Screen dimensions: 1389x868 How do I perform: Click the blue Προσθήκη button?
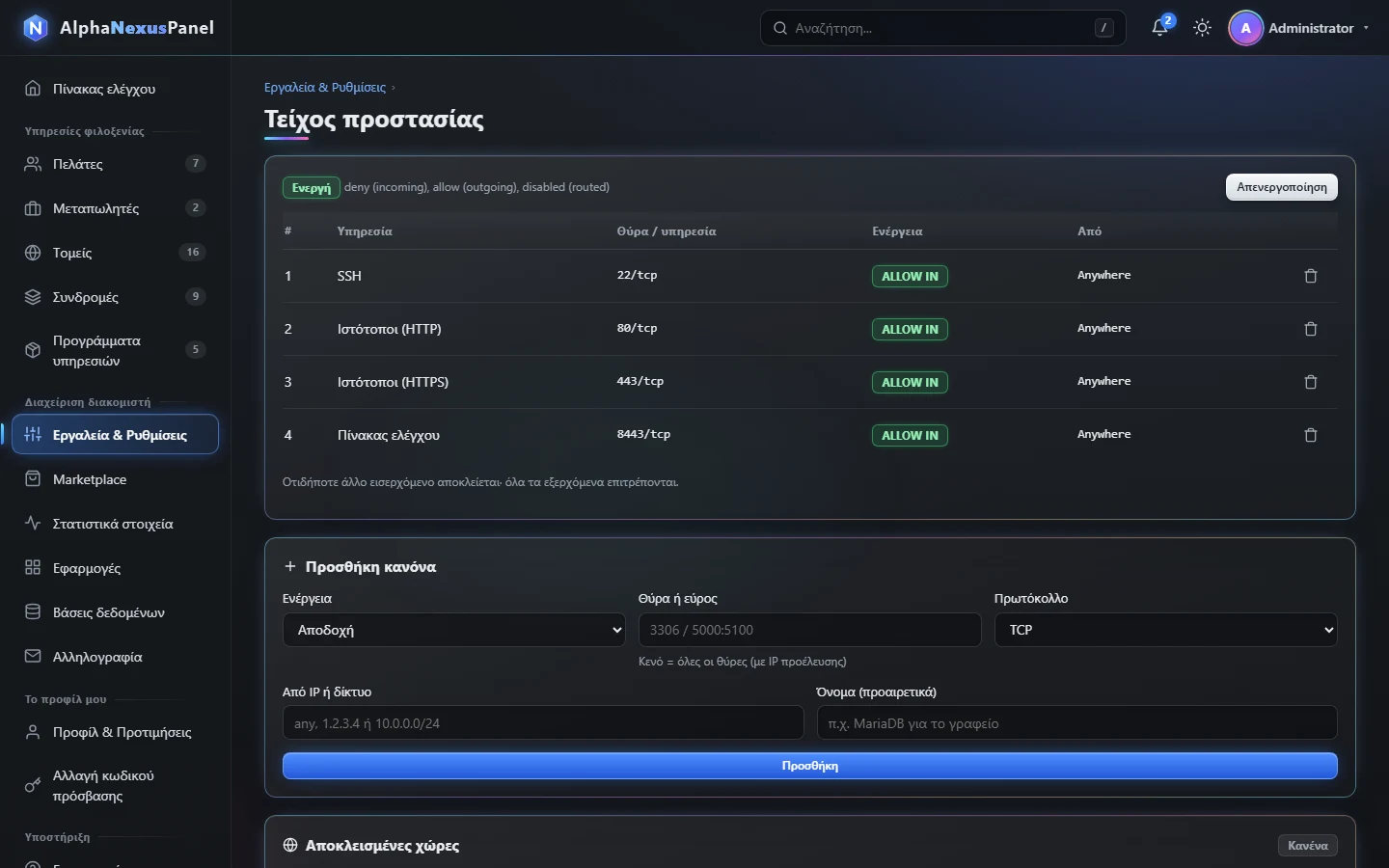coord(810,766)
